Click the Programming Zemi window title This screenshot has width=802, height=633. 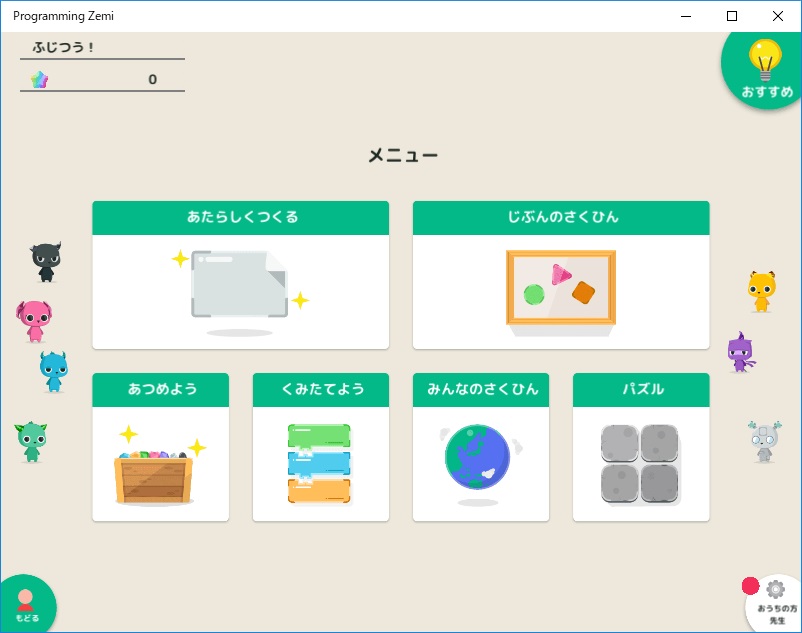tap(63, 16)
